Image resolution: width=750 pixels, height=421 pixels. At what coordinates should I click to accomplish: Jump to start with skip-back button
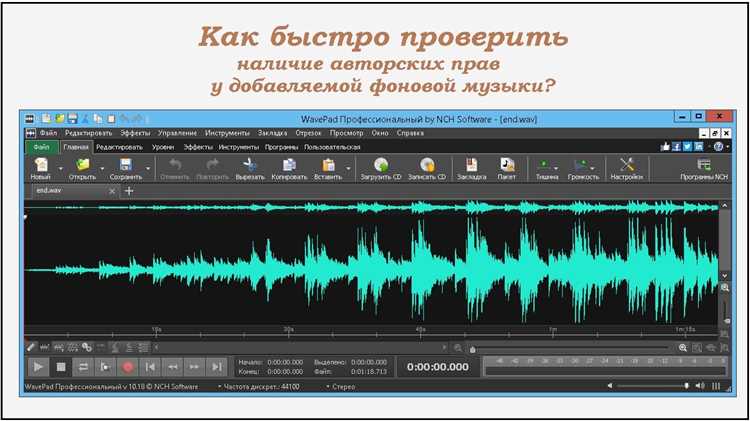150,367
